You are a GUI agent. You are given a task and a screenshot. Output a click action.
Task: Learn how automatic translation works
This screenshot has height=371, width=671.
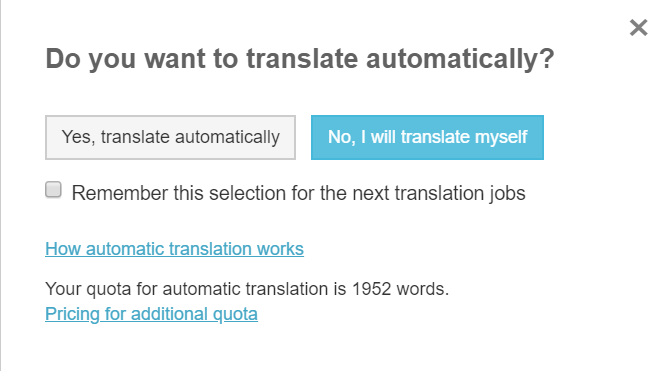(175, 249)
